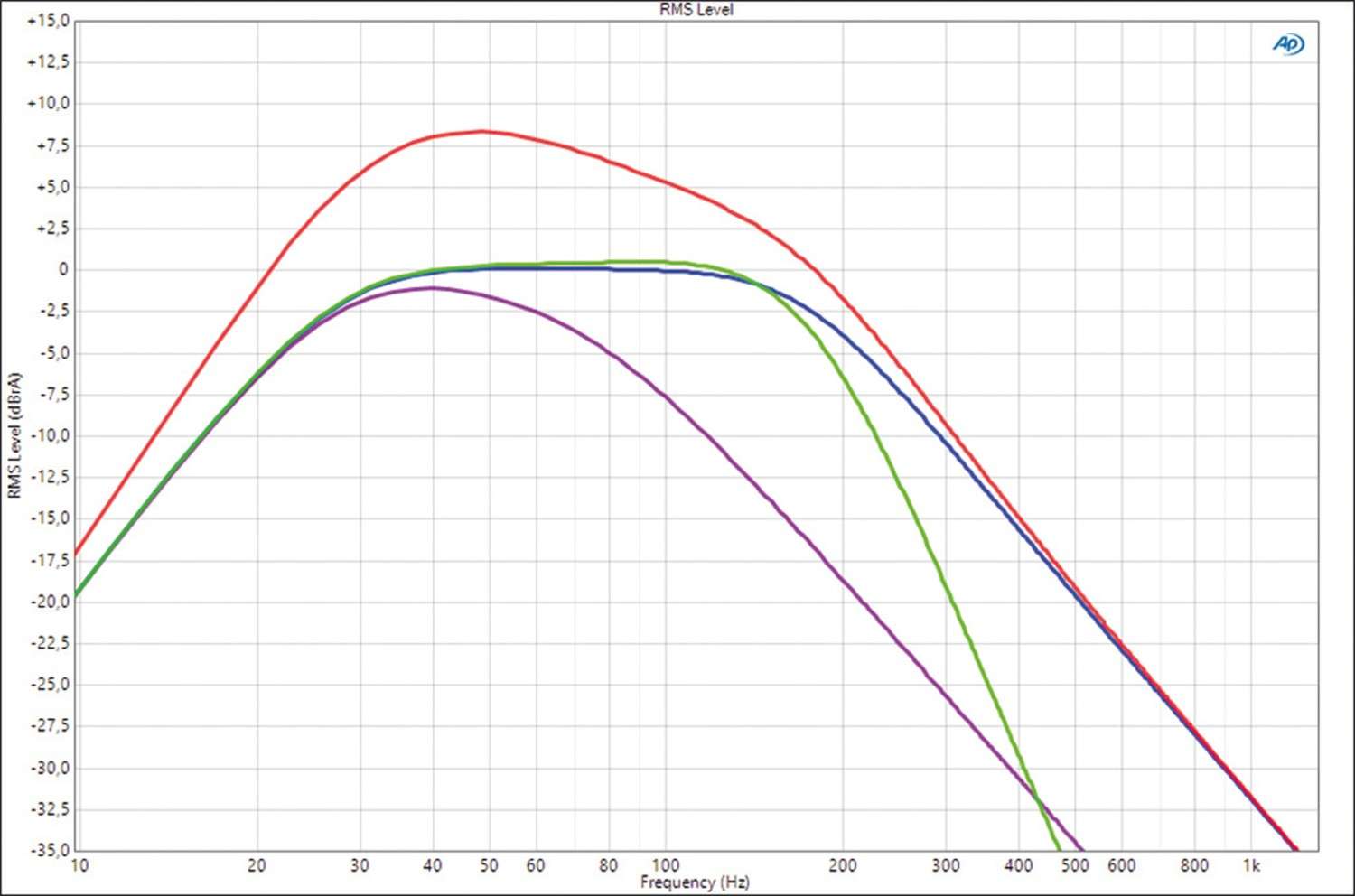Click the peak of the purple curve

tap(433, 288)
